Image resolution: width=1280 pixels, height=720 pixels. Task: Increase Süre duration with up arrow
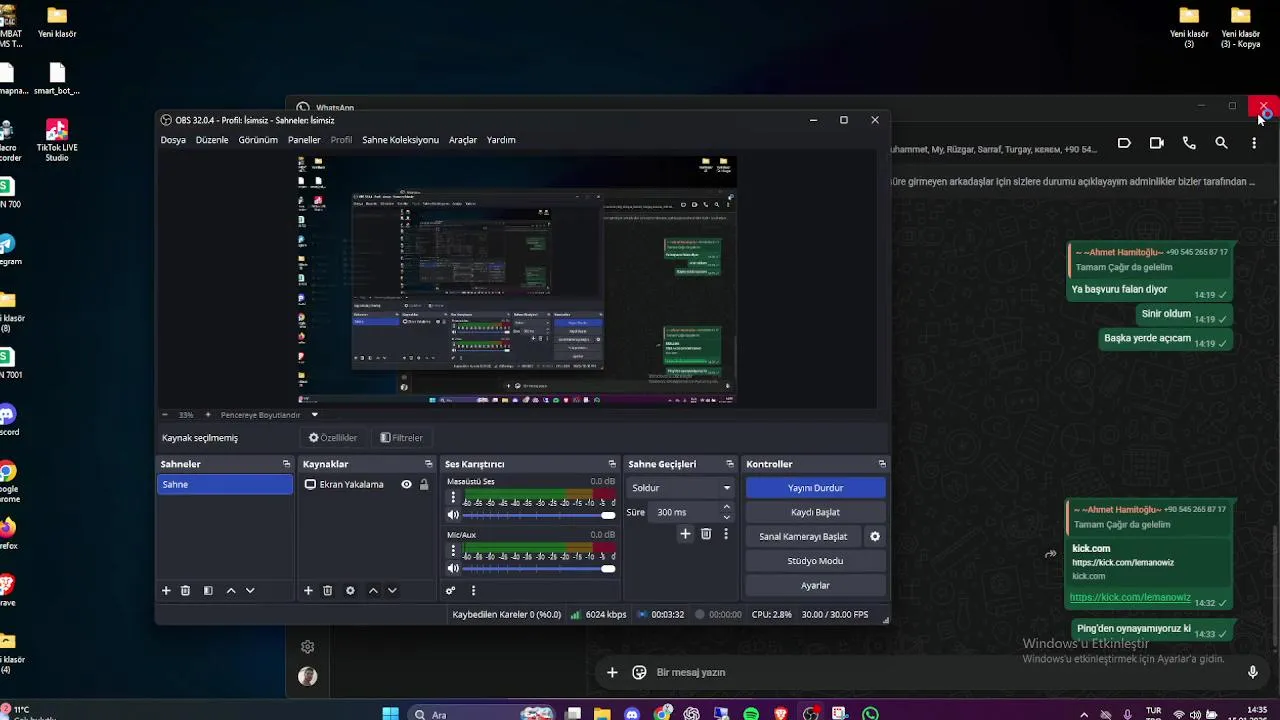(x=726, y=508)
